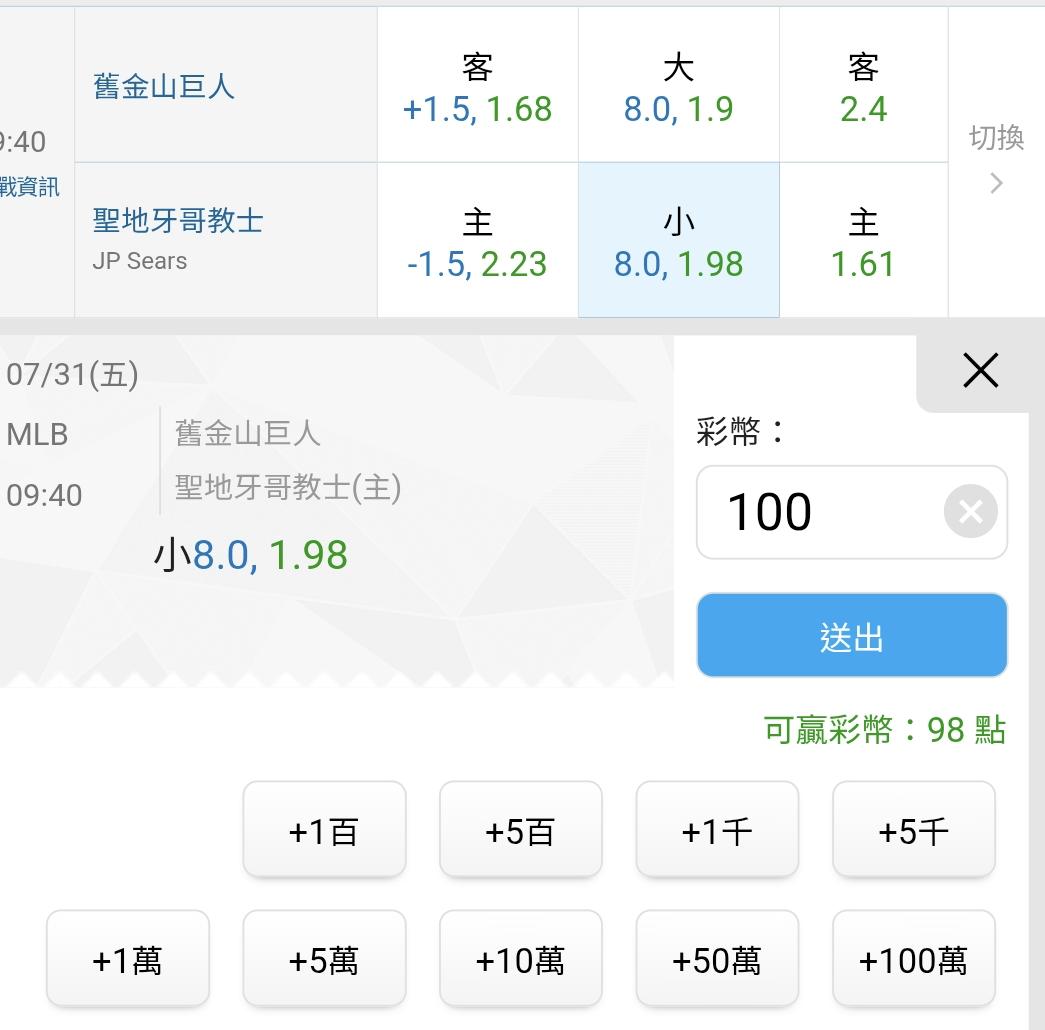Add +5百 to the wager
The height and width of the screenshot is (1030, 1045).
521,829
